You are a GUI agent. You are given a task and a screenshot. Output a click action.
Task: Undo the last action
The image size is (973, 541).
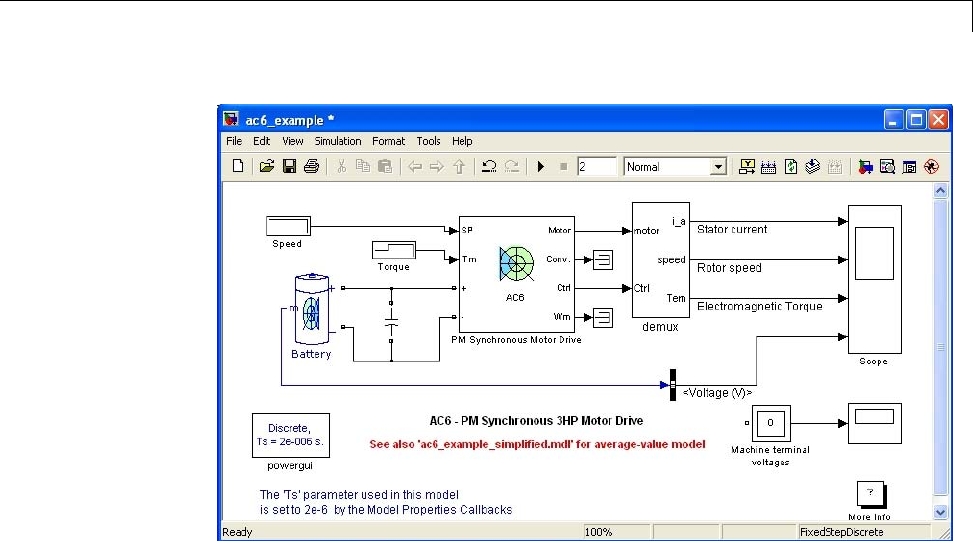489,166
